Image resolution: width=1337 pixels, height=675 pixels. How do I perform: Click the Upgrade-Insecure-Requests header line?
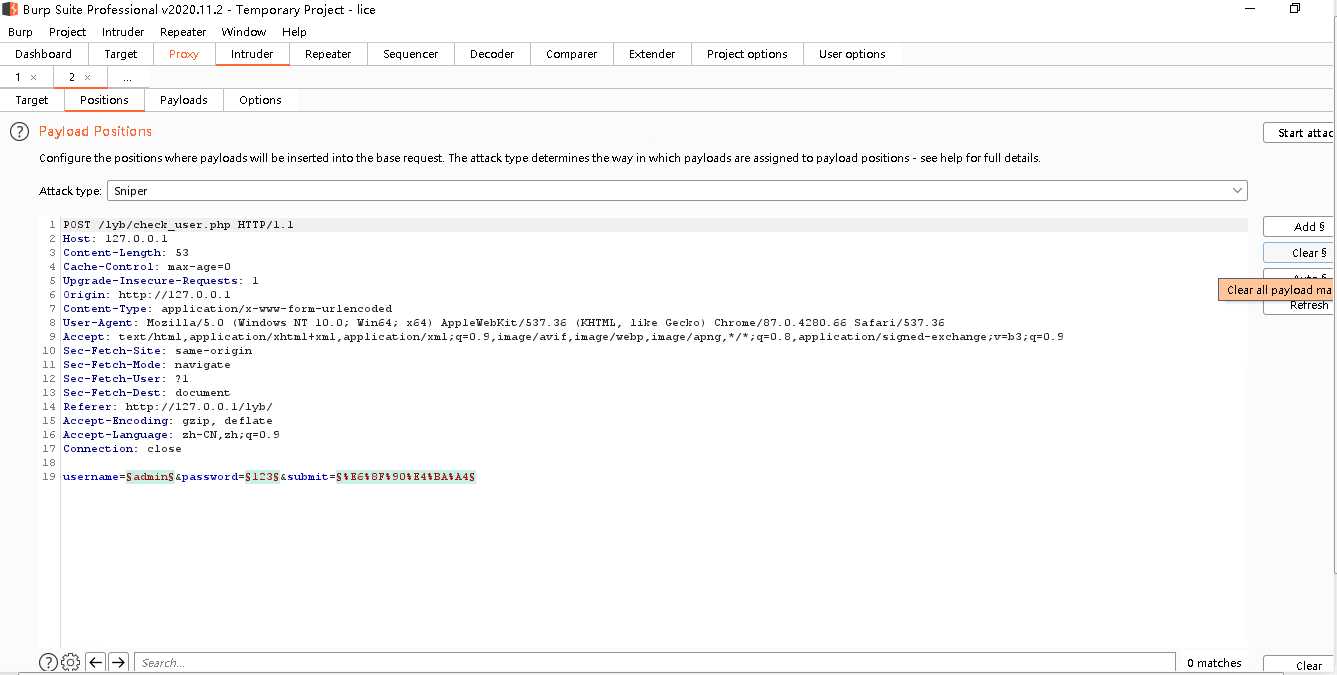[161, 281]
